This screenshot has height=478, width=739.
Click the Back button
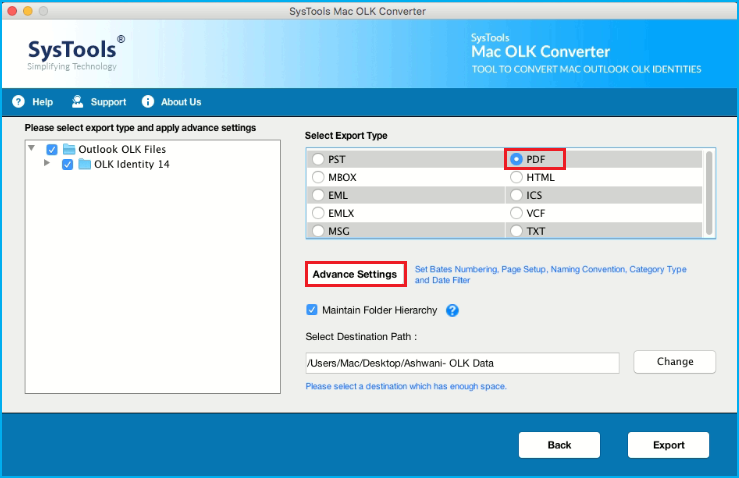(559, 445)
